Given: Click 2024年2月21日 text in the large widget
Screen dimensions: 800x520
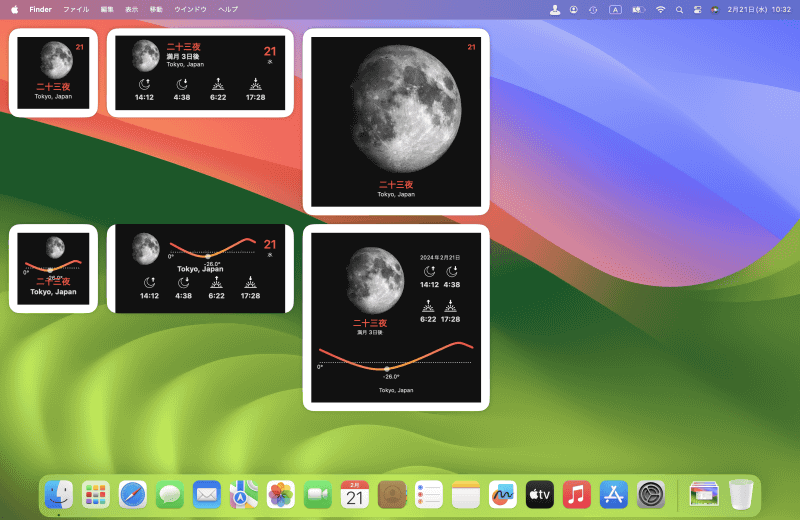Looking at the screenshot, I should click(440, 257).
